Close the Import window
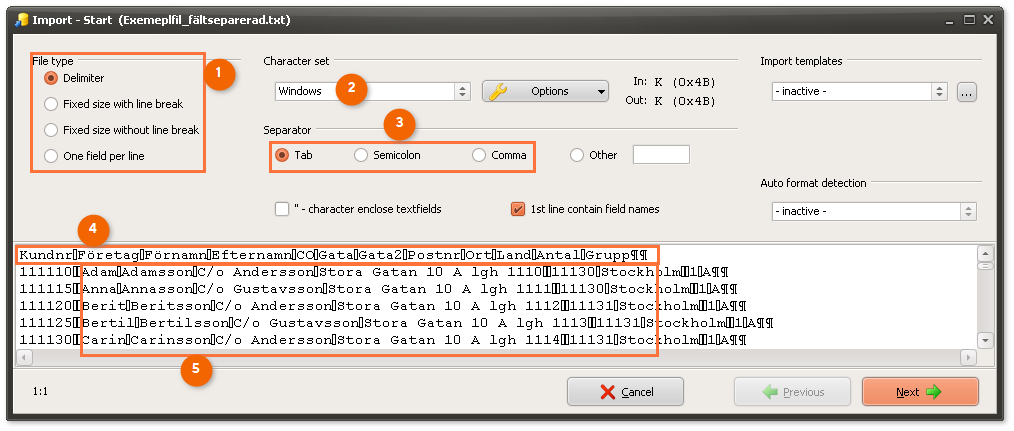 click(988, 20)
